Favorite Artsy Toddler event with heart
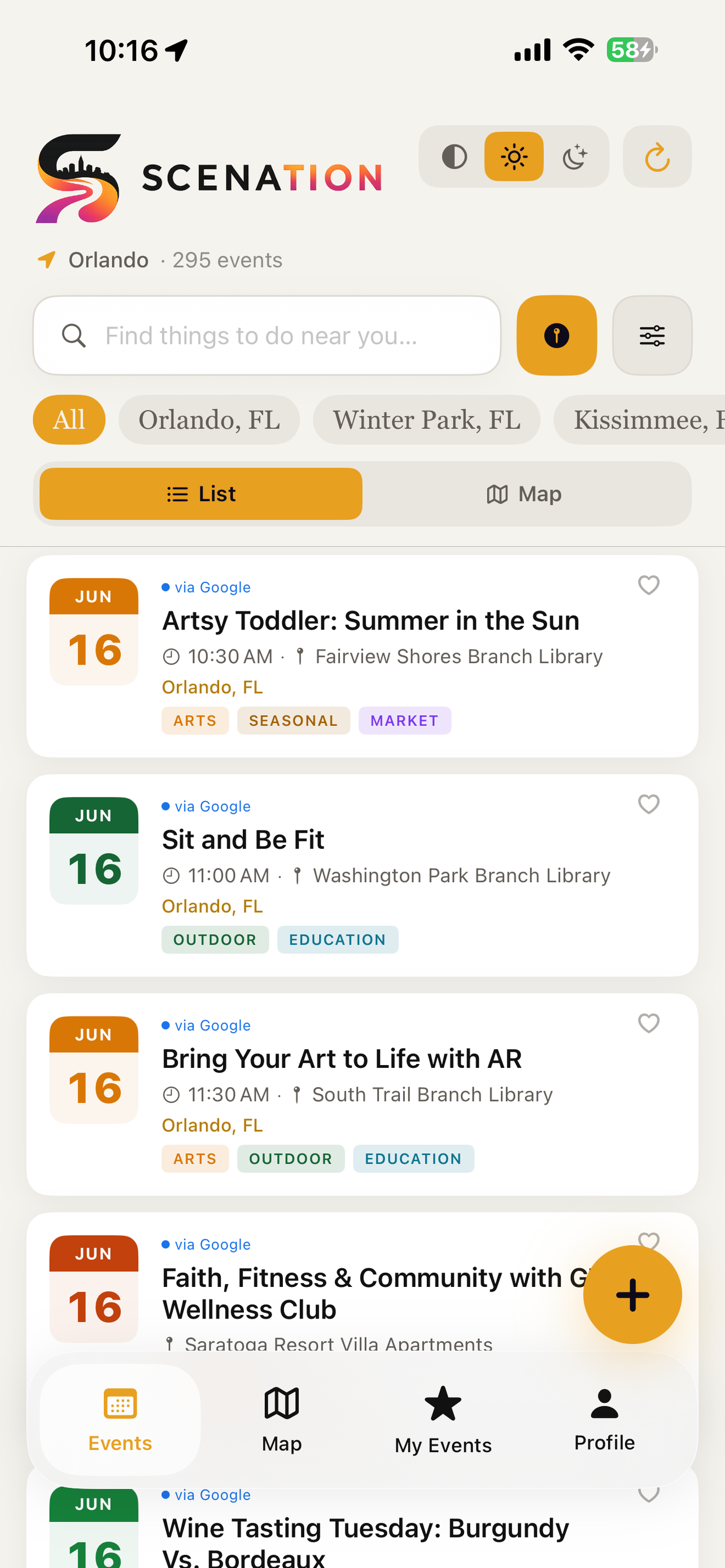725x1568 pixels. pyautogui.click(x=648, y=585)
